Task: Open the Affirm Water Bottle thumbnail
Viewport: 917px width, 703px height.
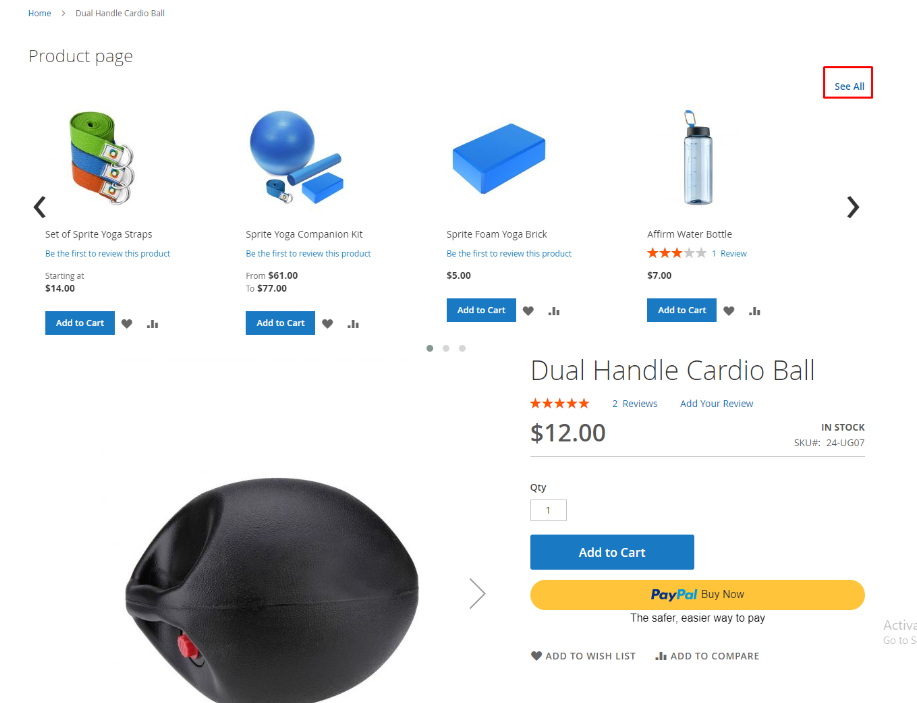Action: [x=698, y=158]
